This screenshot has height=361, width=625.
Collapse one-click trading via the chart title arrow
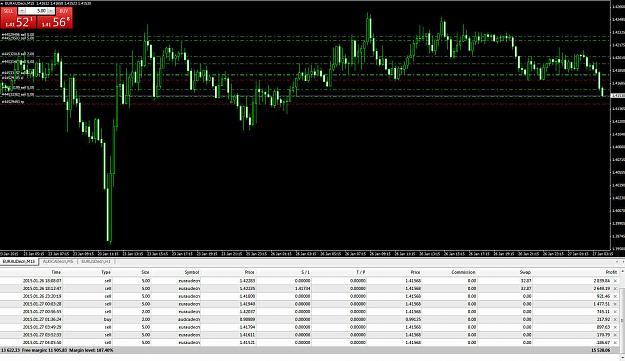click(x=2, y=3)
